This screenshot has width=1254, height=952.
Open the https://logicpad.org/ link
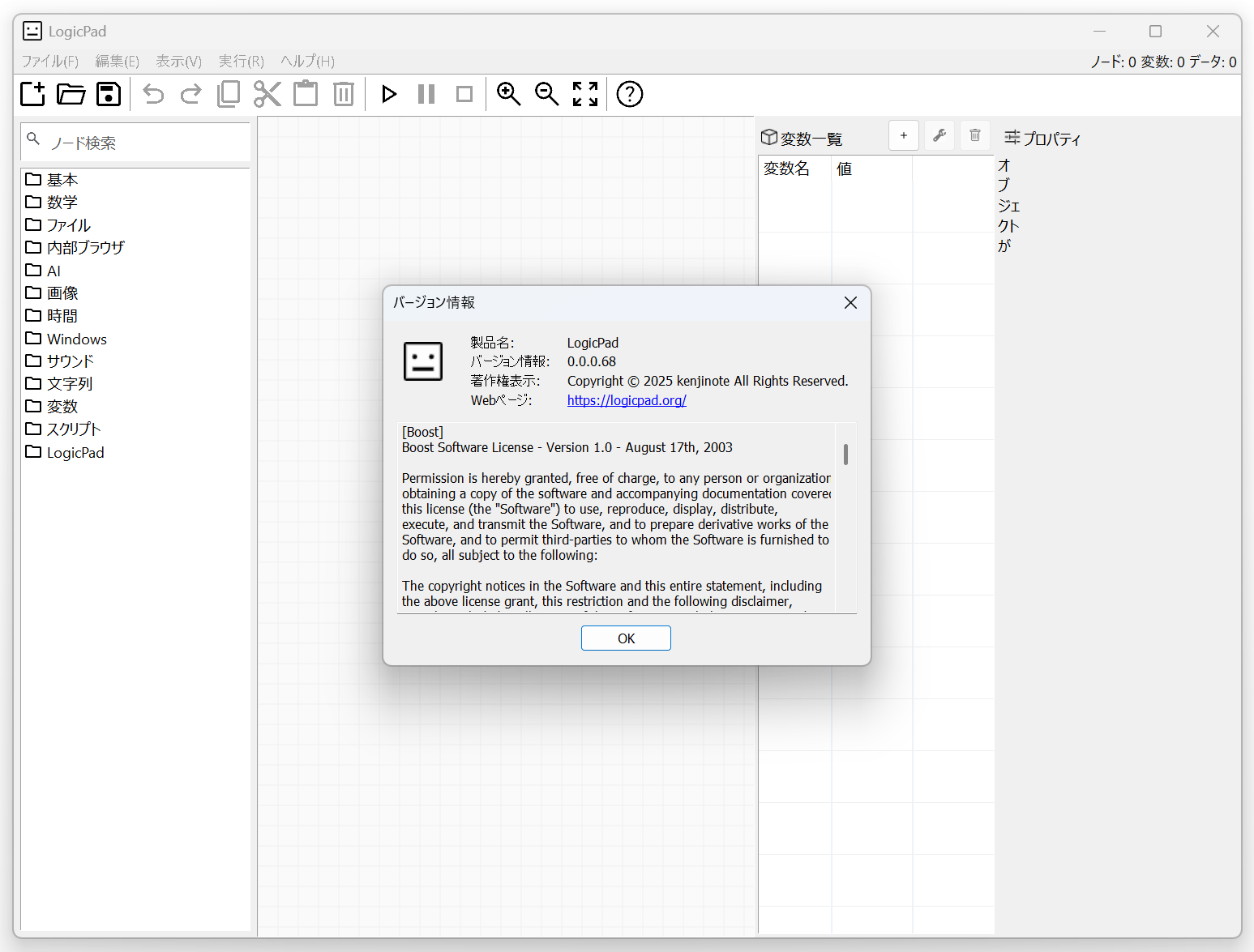click(627, 400)
